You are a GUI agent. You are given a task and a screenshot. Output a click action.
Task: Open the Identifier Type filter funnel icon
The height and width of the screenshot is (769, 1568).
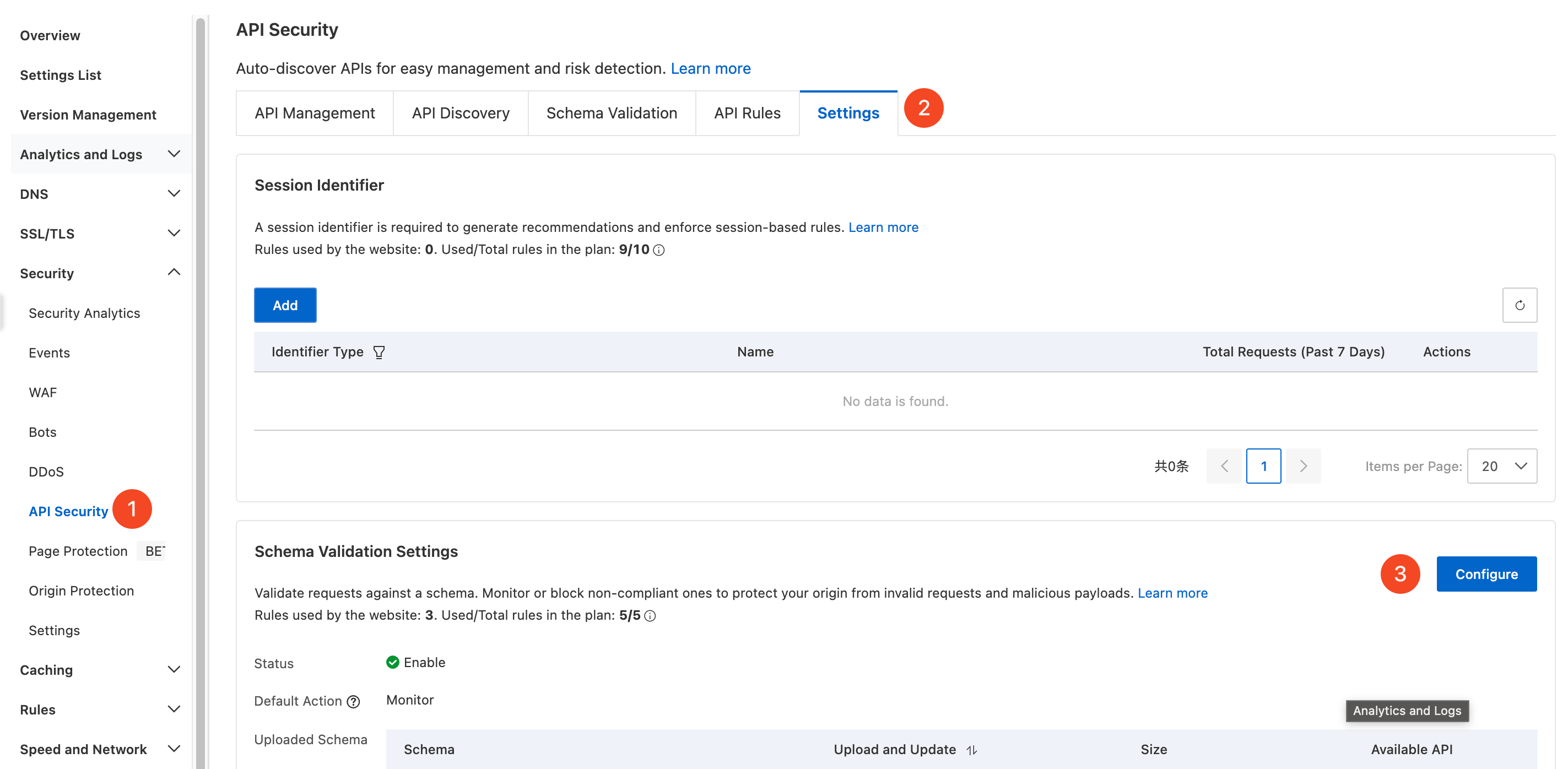[379, 352]
